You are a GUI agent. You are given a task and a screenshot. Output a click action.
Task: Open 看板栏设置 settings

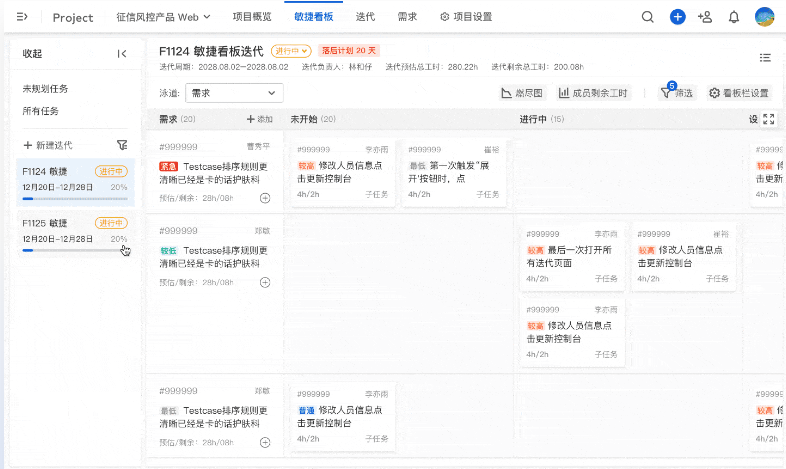[x=739, y=93]
